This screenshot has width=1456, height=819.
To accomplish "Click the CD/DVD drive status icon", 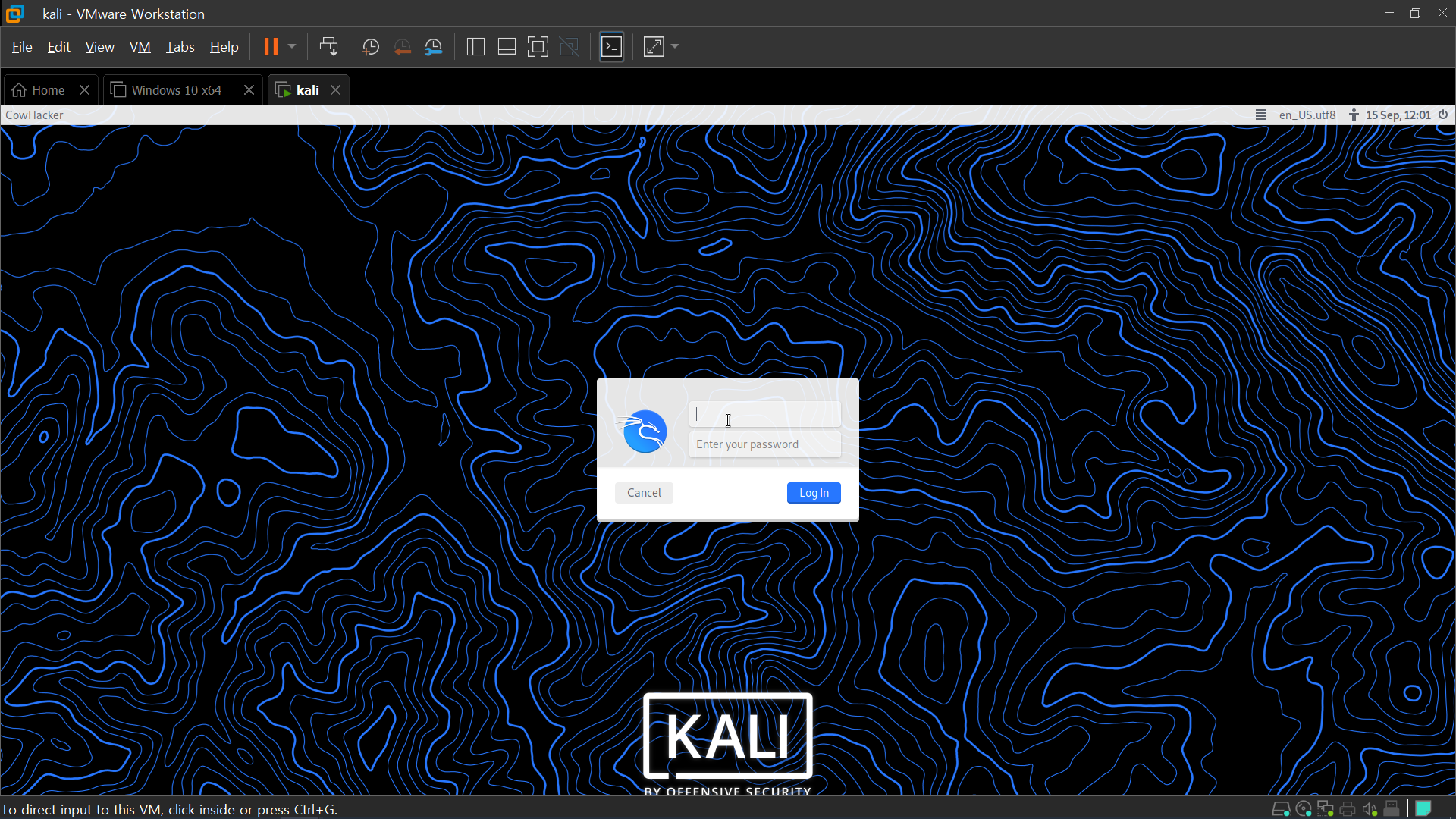I will (x=1303, y=809).
